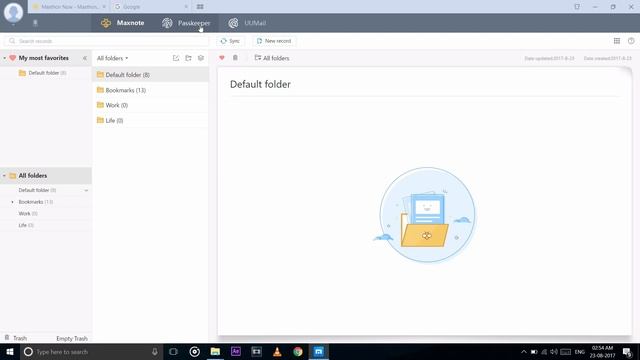
Task: Open the quick access grid button
Action: [x=200, y=7]
